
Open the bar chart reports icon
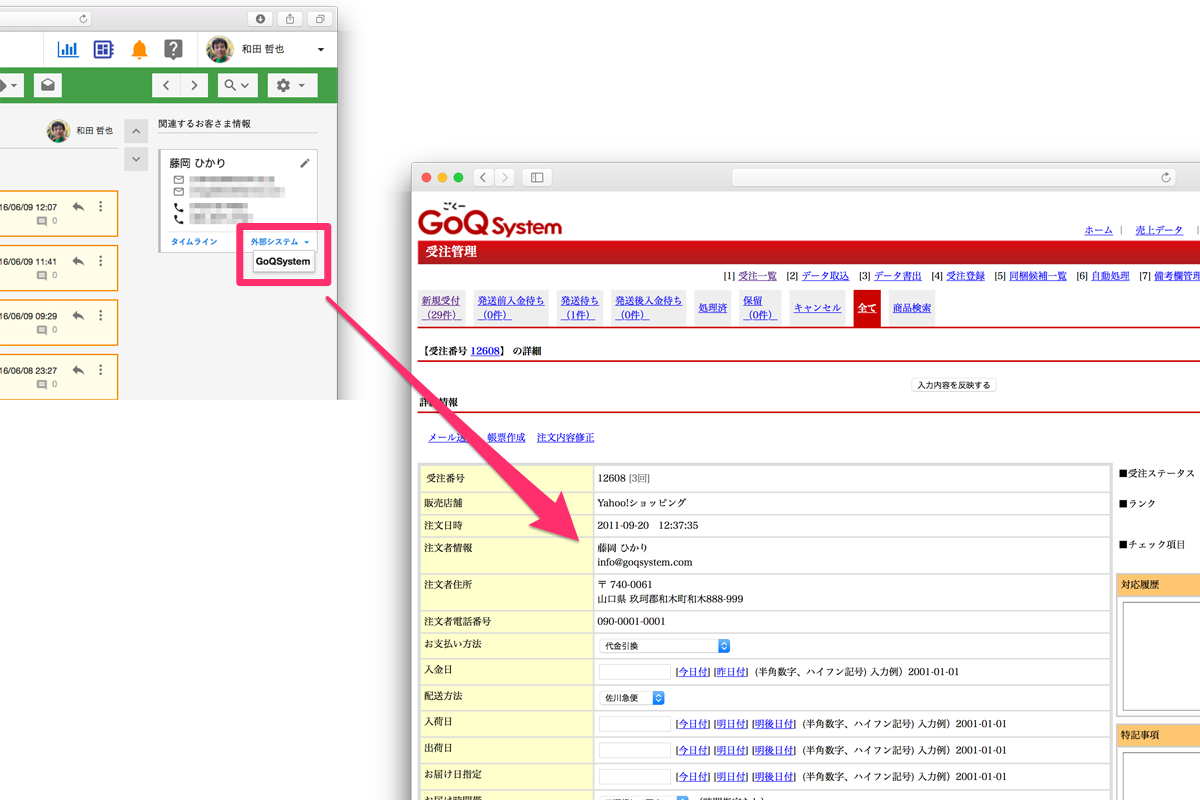[68, 49]
